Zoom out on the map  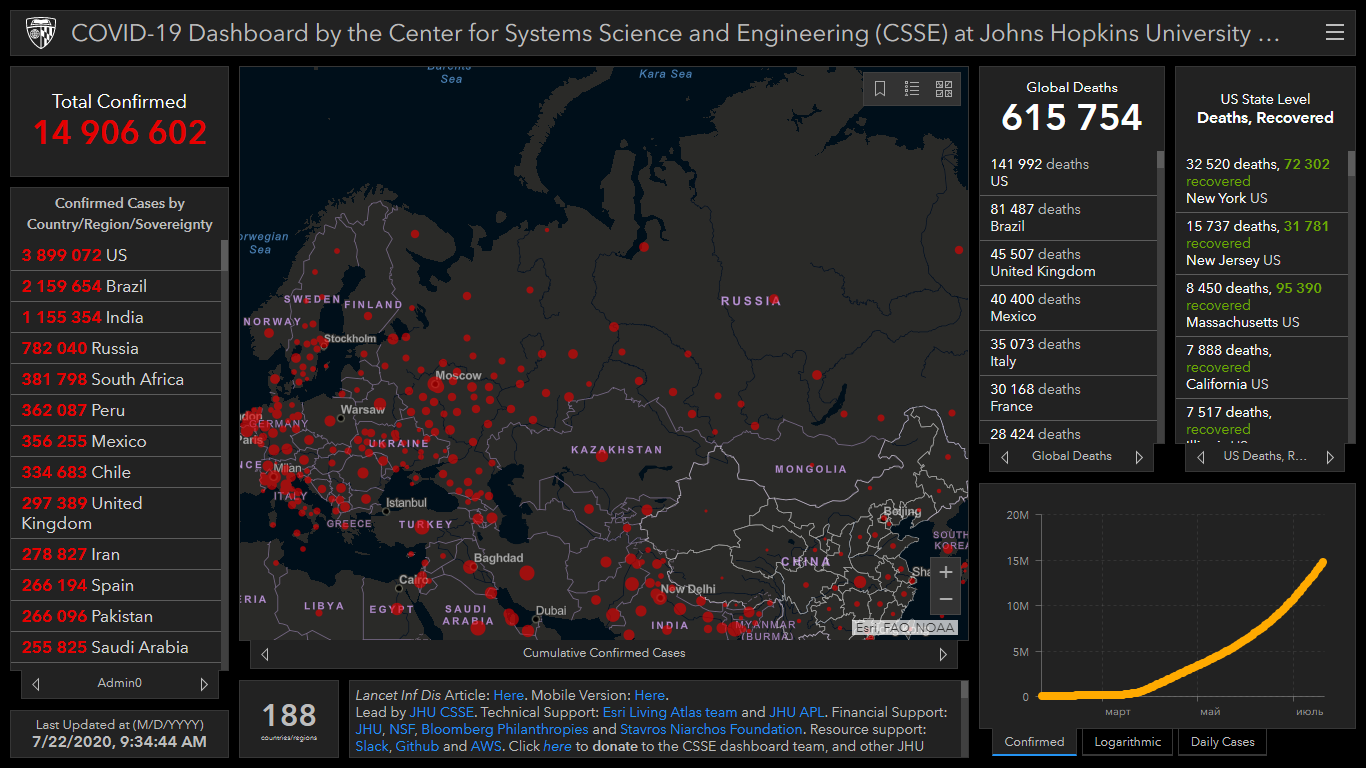point(946,599)
